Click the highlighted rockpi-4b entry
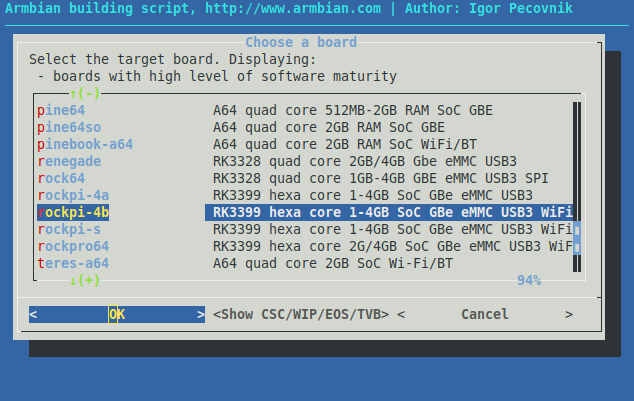This screenshot has width=634, height=401. tap(73, 212)
